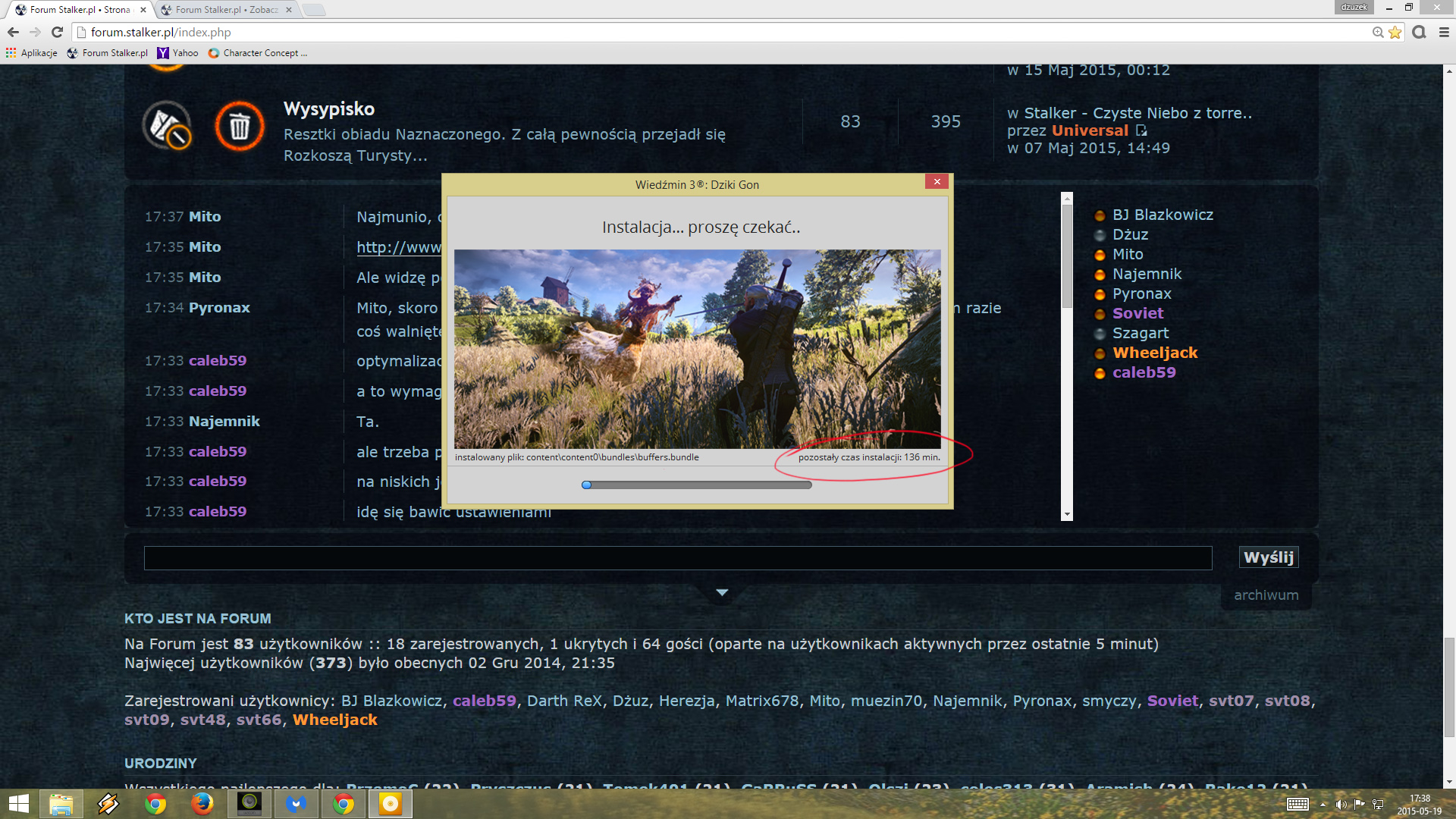The width and height of the screenshot is (1456, 819).
Task: View latest post icon next to Universal
Action: (x=1141, y=130)
